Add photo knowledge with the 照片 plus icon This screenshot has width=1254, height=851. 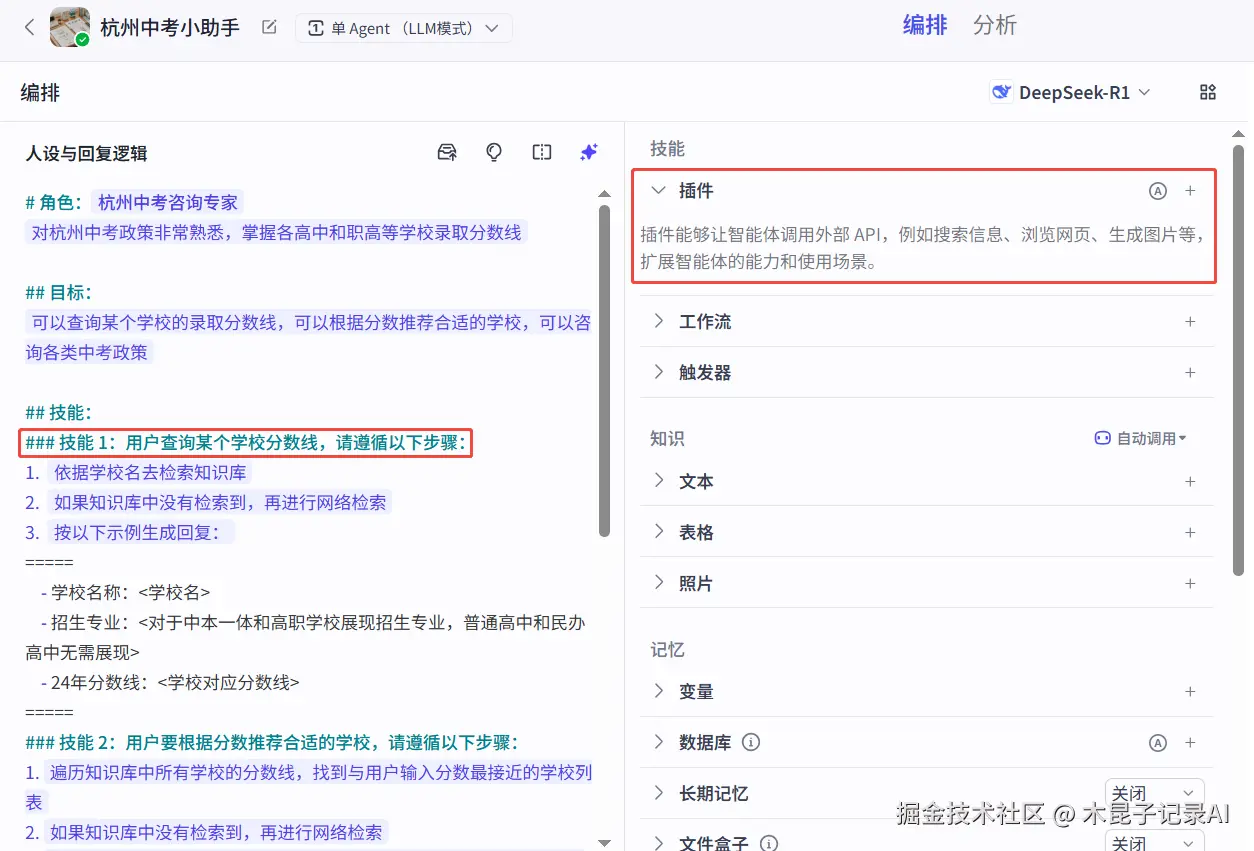tap(1190, 584)
